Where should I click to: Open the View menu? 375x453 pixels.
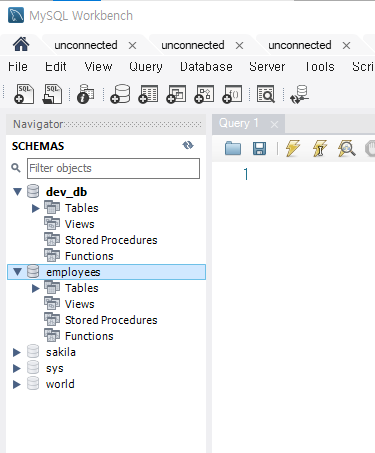(x=98, y=66)
